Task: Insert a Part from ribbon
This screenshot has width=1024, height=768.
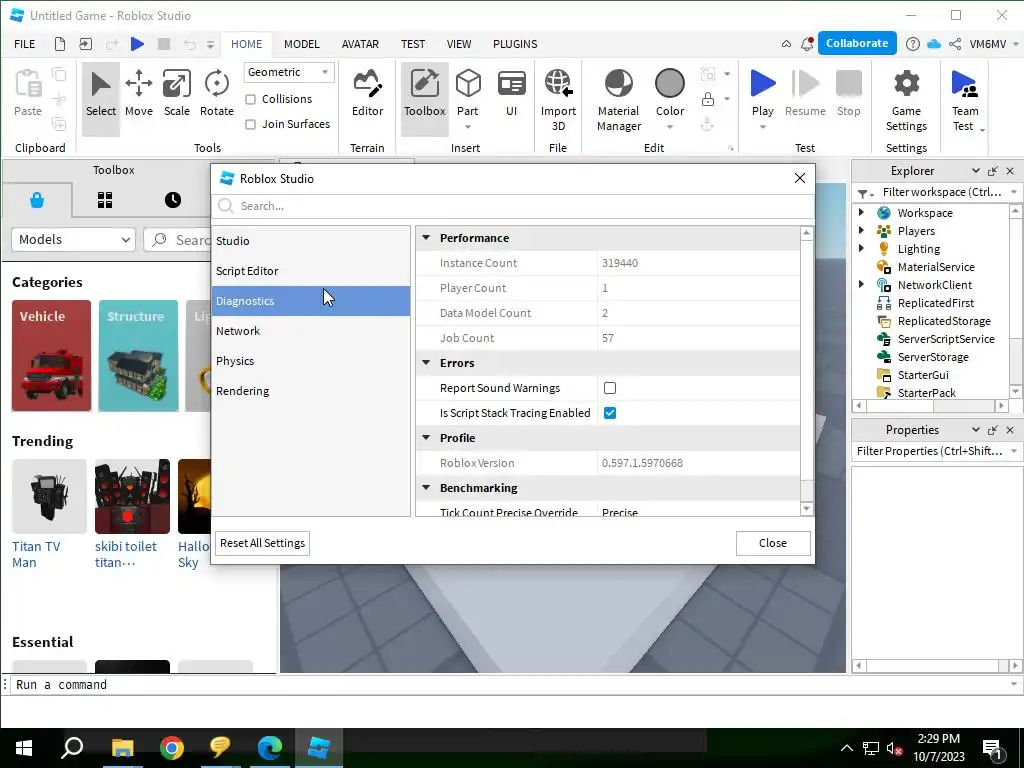Action: pos(468,93)
